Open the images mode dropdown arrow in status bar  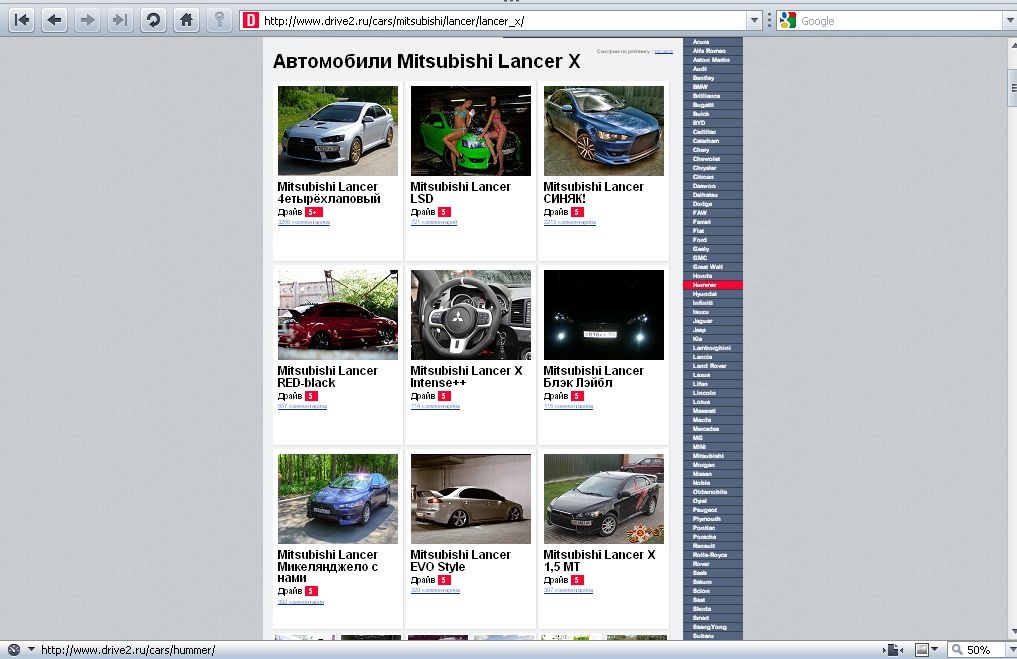pyautogui.click(x=935, y=649)
